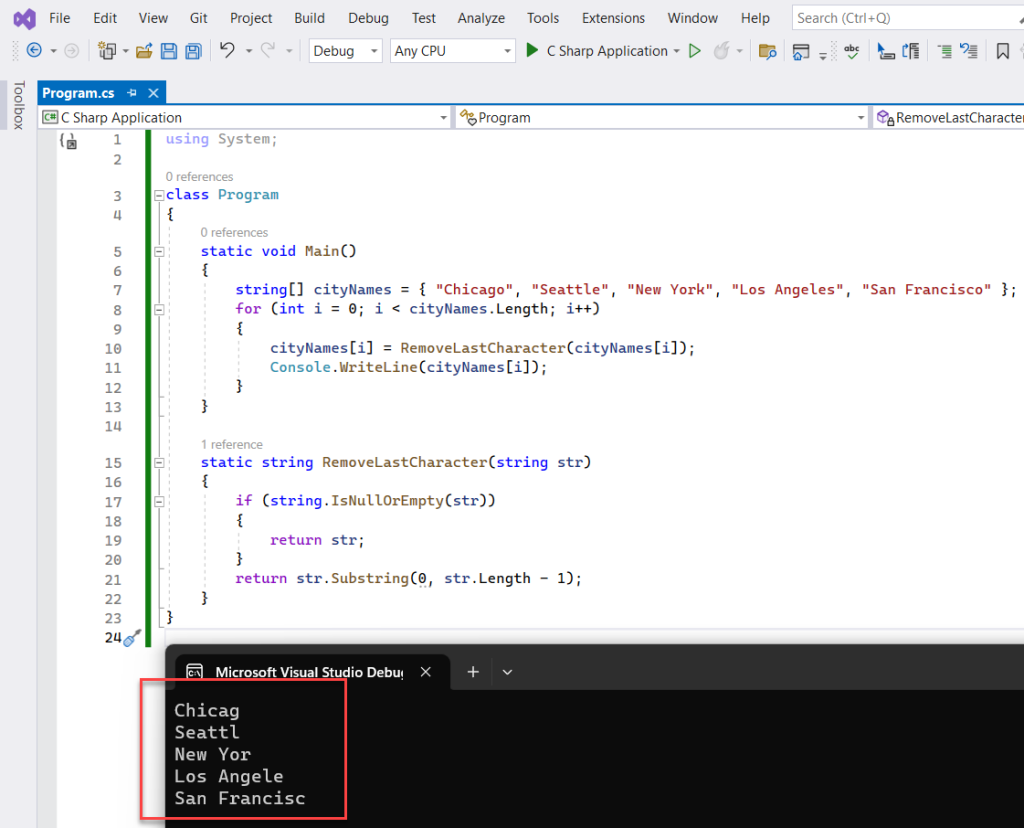This screenshot has width=1024, height=828.
Task: Collapse the Main method outline marker
Action: [159, 251]
